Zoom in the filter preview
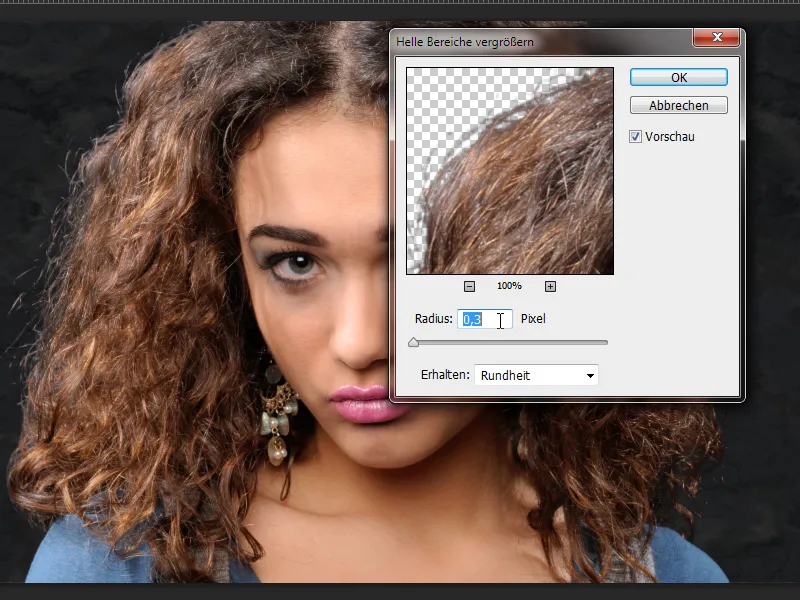The width and height of the screenshot is (800, 600). click(550, 286)
